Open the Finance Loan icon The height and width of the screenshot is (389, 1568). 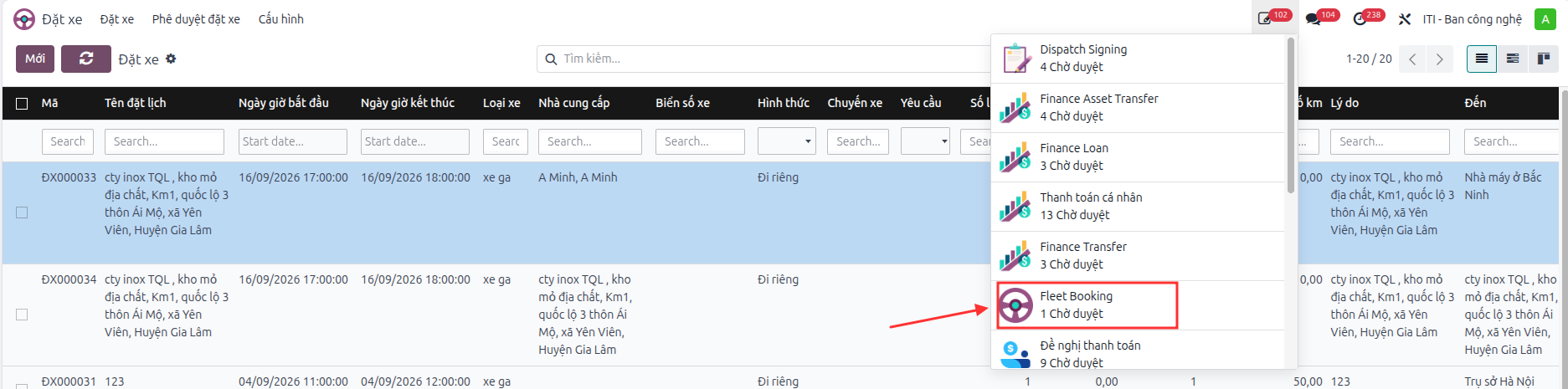[x=1015, y=157]
